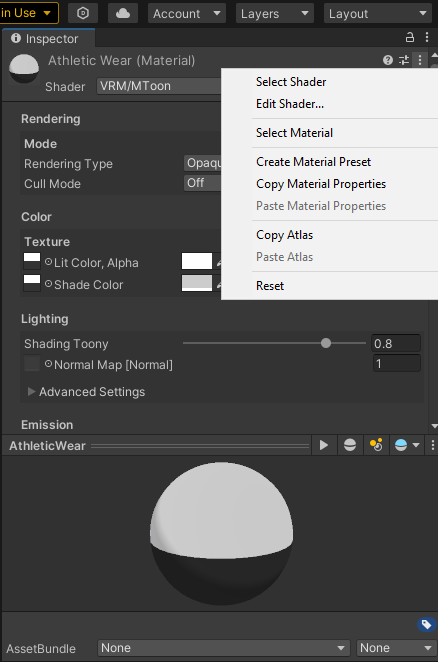The height and width of the screenshot is (662, 438).
Task: Click the Inspector scroll down arrow
Action: 434,426
